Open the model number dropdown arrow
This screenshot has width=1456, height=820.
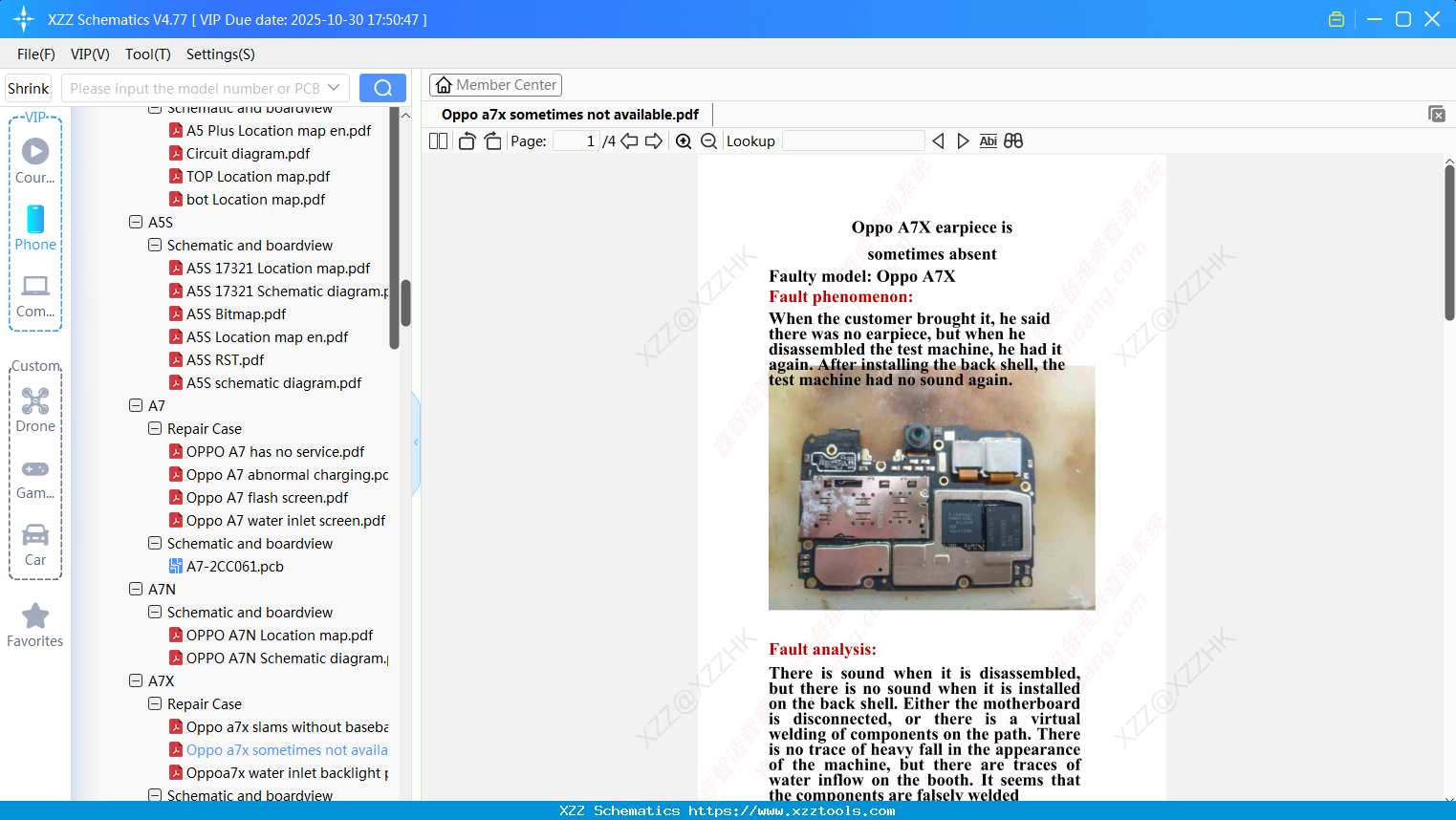click(334, 88)
